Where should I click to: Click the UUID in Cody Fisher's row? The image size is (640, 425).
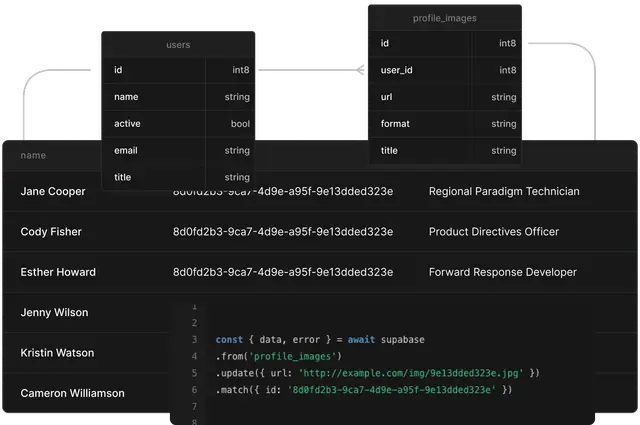coord(283,232)
